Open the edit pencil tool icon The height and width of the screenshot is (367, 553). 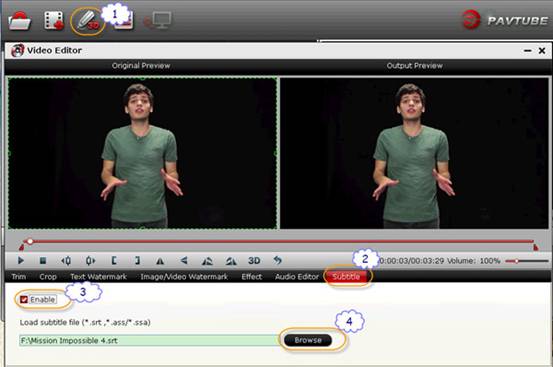tap(87, 21)
